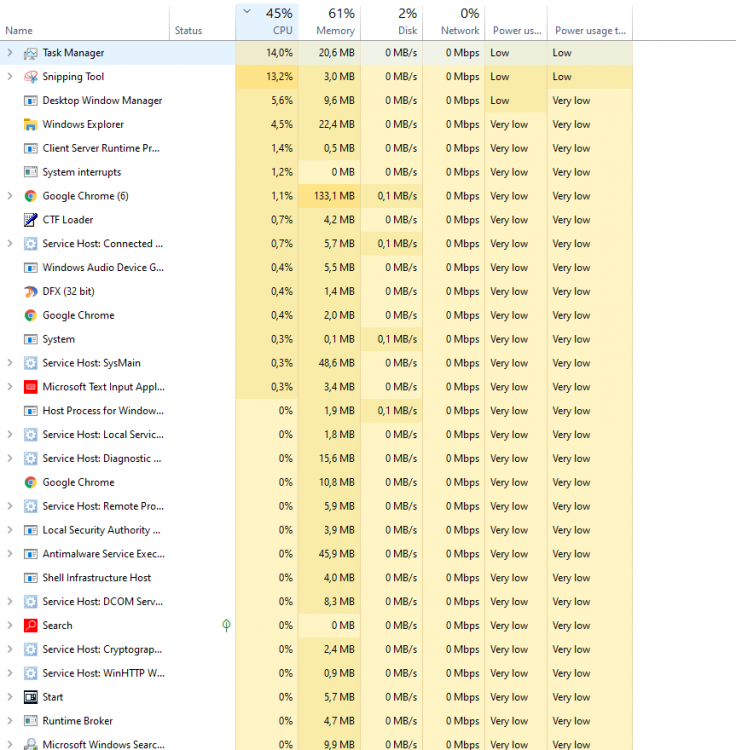Click the Service Host: Connected gear icon
Image resolution: width=736 pixels, height=750 pixels.
coord(31,244)
